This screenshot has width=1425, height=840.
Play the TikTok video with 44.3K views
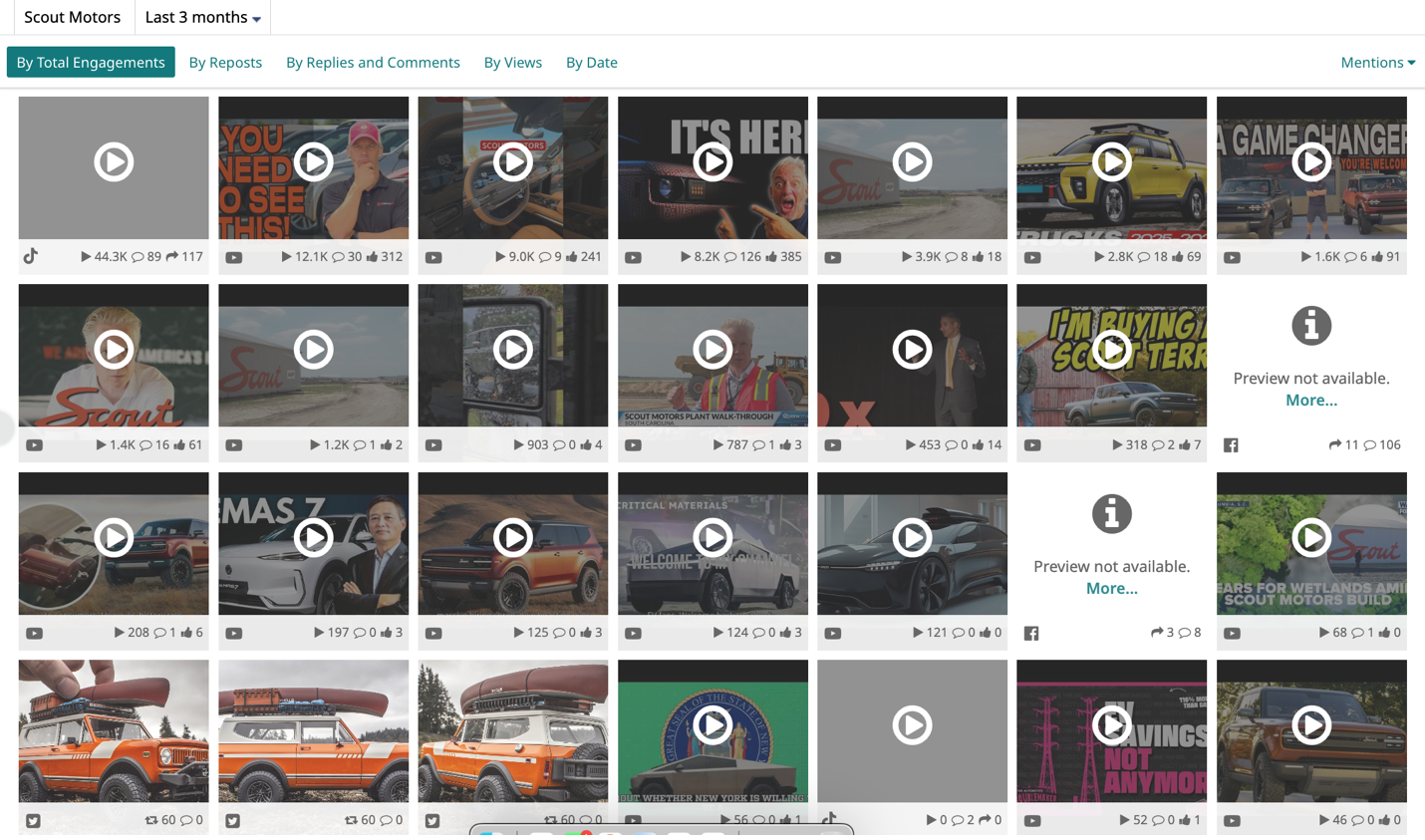114,161
